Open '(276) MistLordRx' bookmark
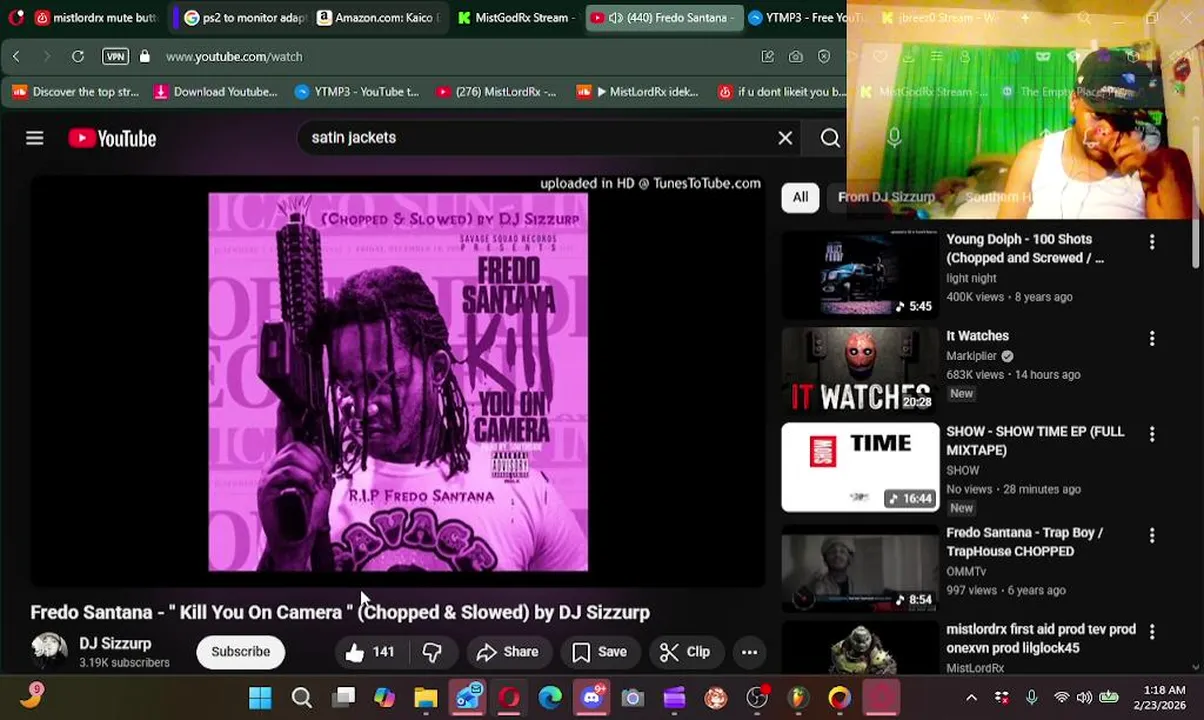1204x720 pixels. 496,92
